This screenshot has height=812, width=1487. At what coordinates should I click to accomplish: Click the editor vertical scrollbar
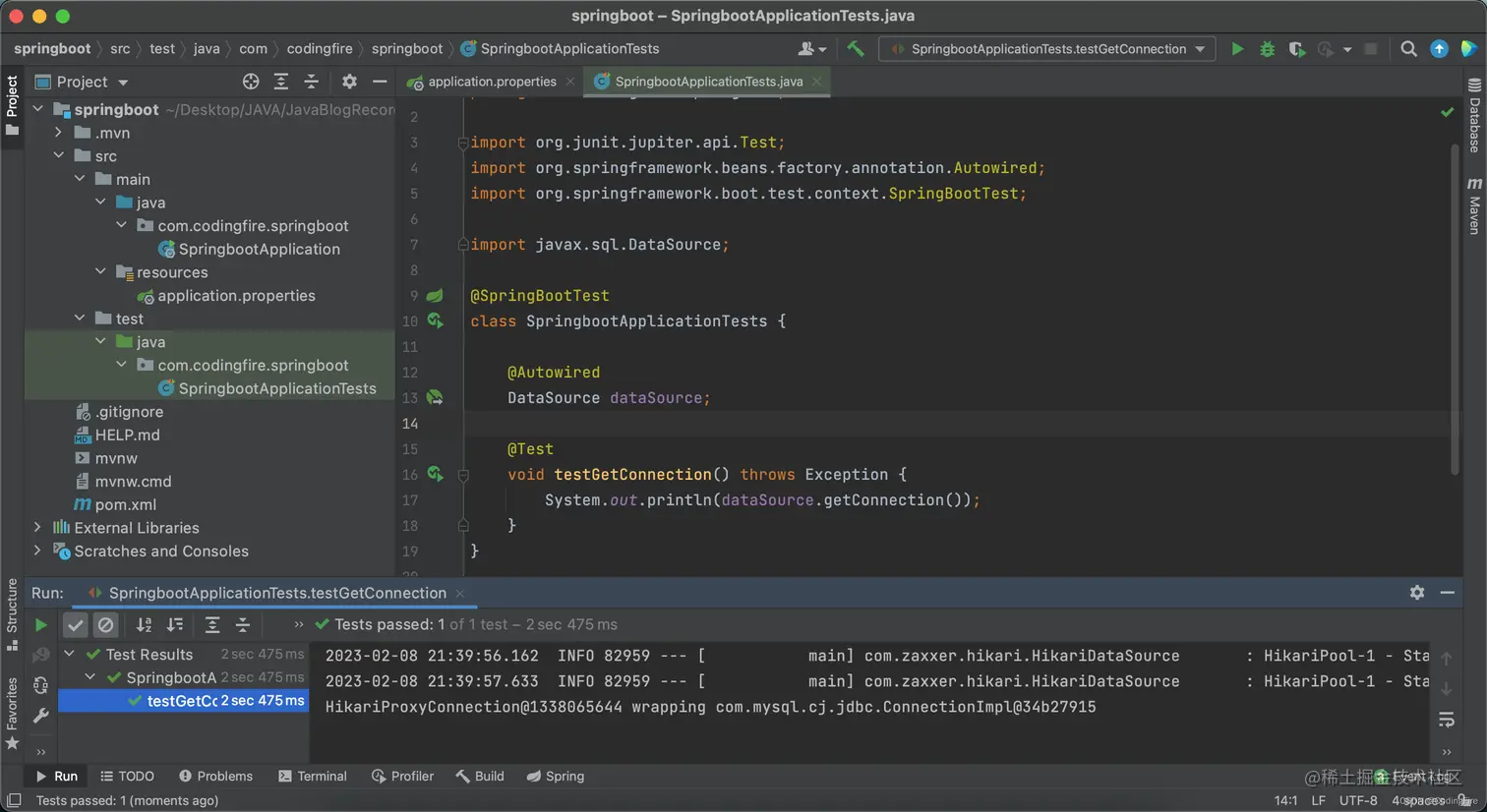[1455, 310]
